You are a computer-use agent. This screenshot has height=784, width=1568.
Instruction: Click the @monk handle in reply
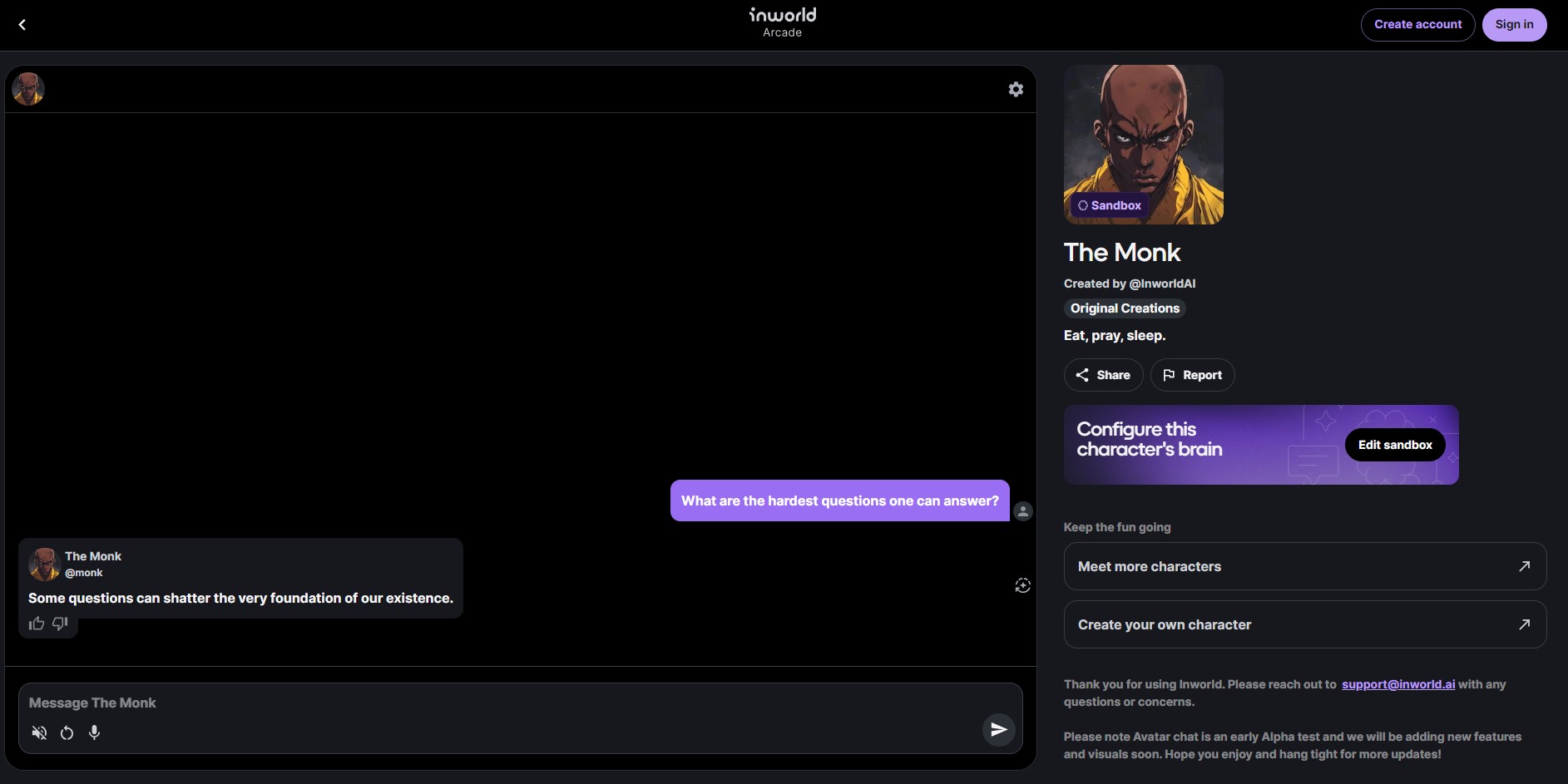[84, 573]
